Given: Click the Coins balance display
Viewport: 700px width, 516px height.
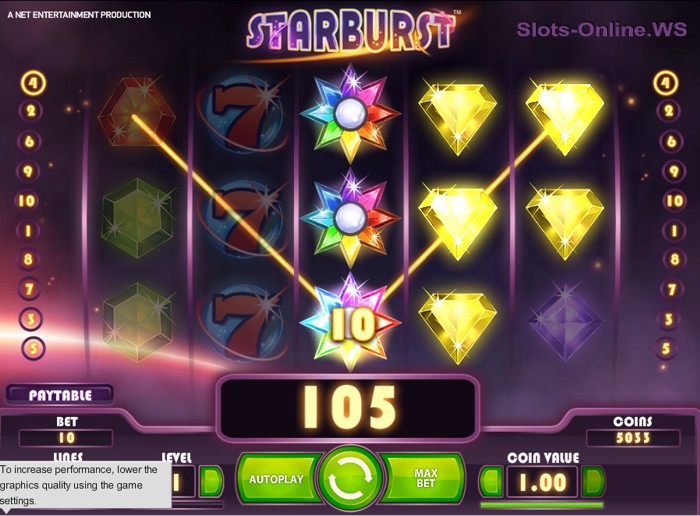Looking at the screenshot, I should point(633,438).
